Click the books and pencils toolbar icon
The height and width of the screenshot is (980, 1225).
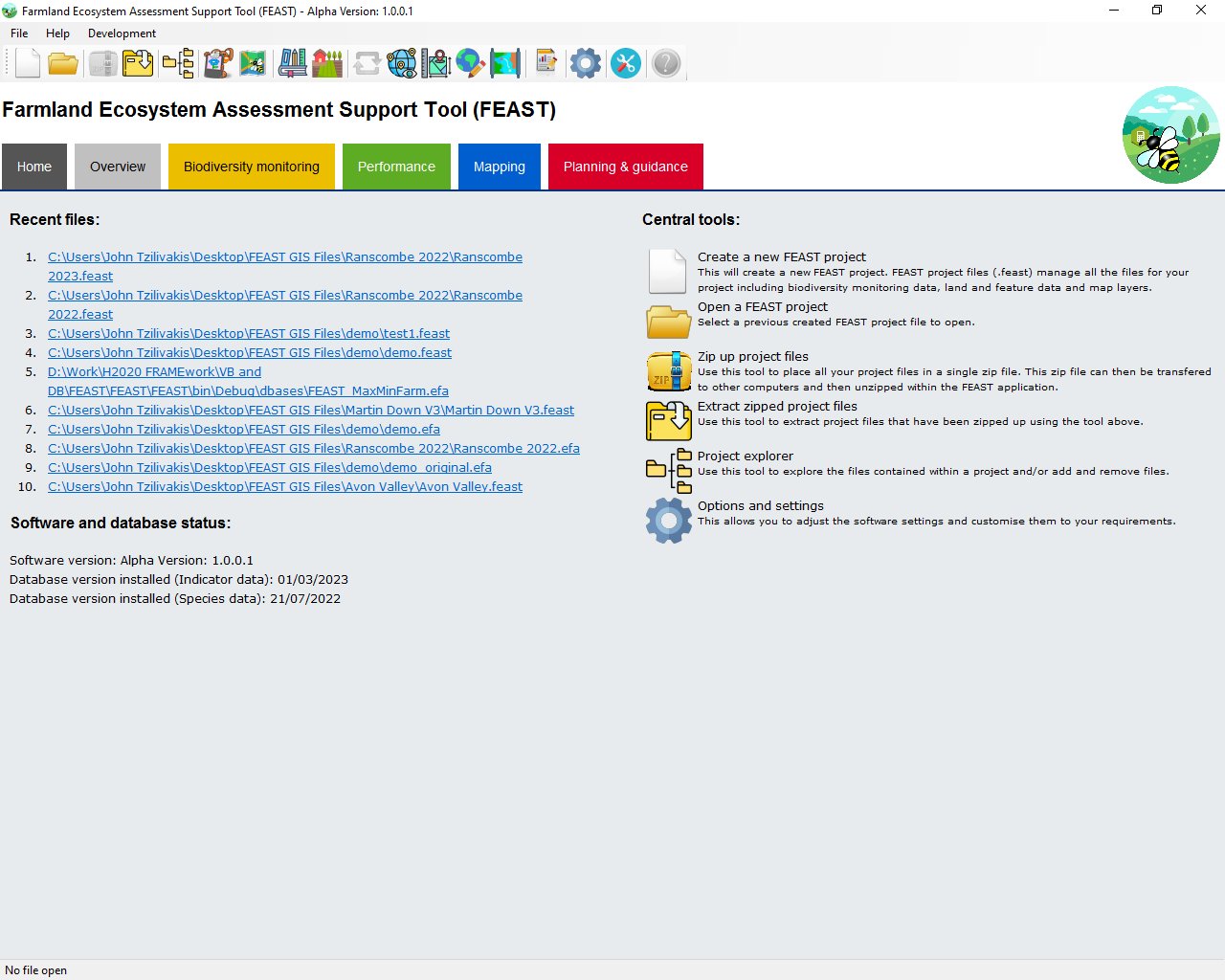pyautogui.click(x=293, y=63)
